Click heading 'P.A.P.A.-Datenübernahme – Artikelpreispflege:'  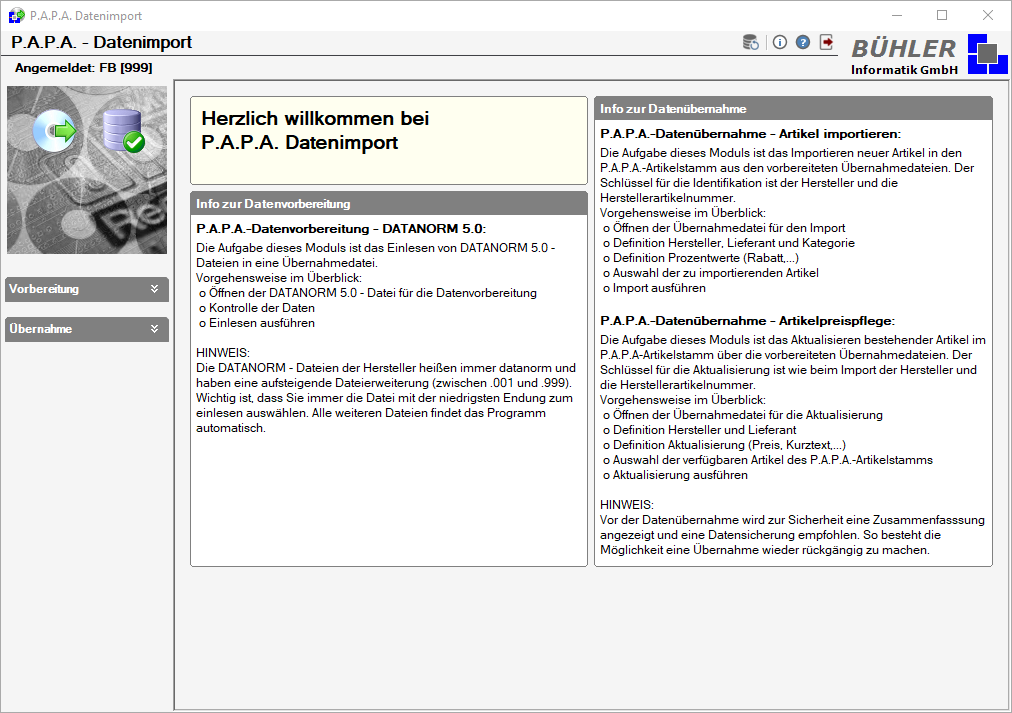click(747, 321)
